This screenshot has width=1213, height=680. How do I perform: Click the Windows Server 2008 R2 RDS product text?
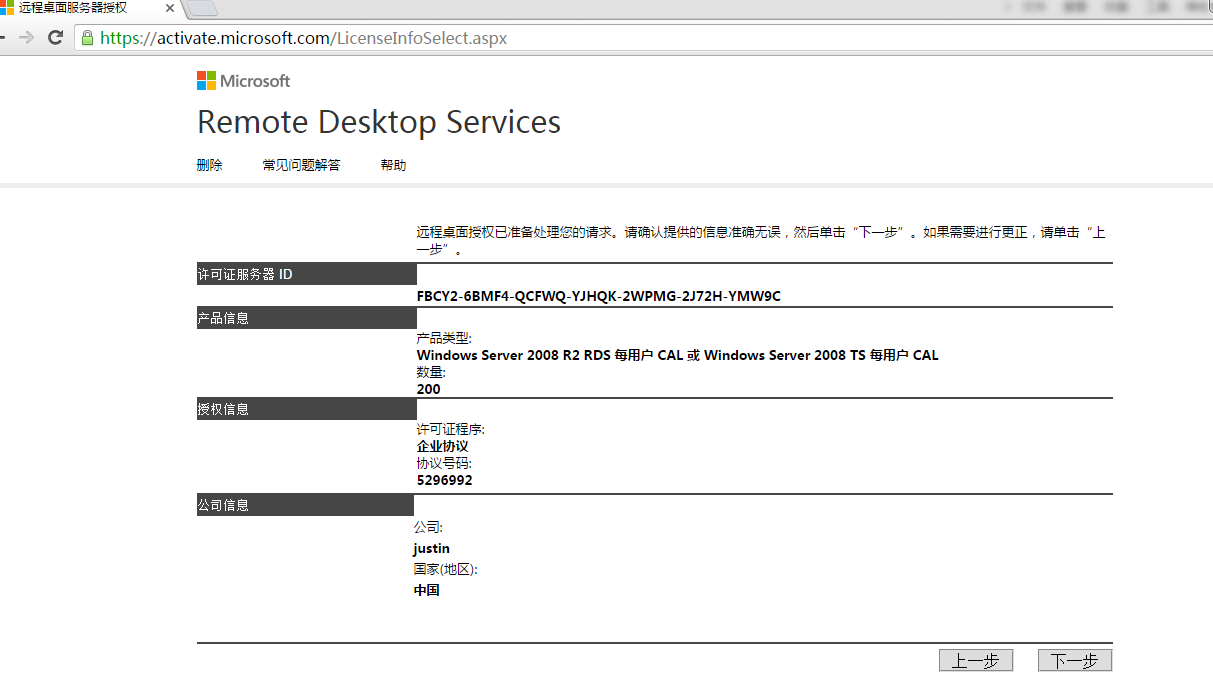678,355
